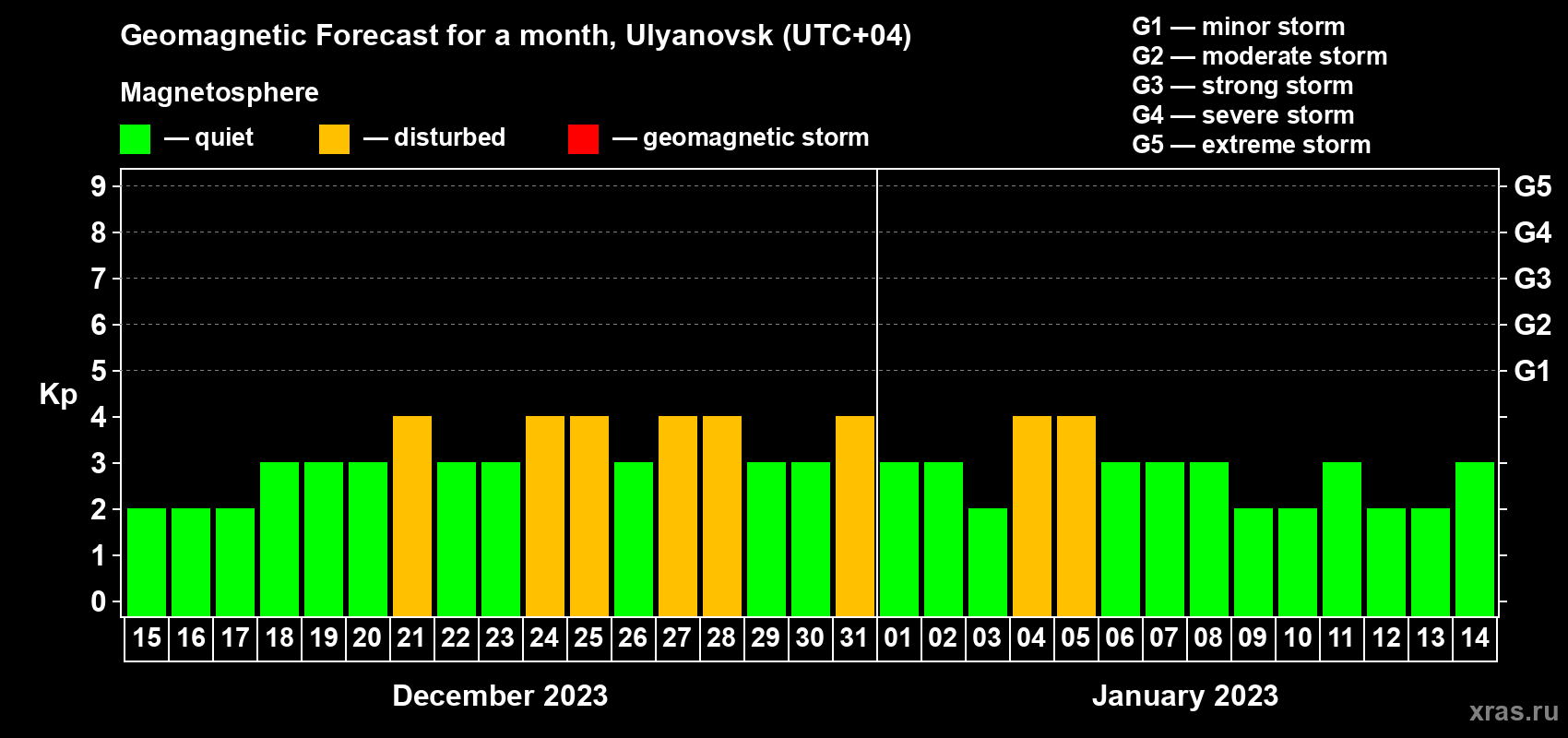Click the Kp value 5 tick label

99,371
